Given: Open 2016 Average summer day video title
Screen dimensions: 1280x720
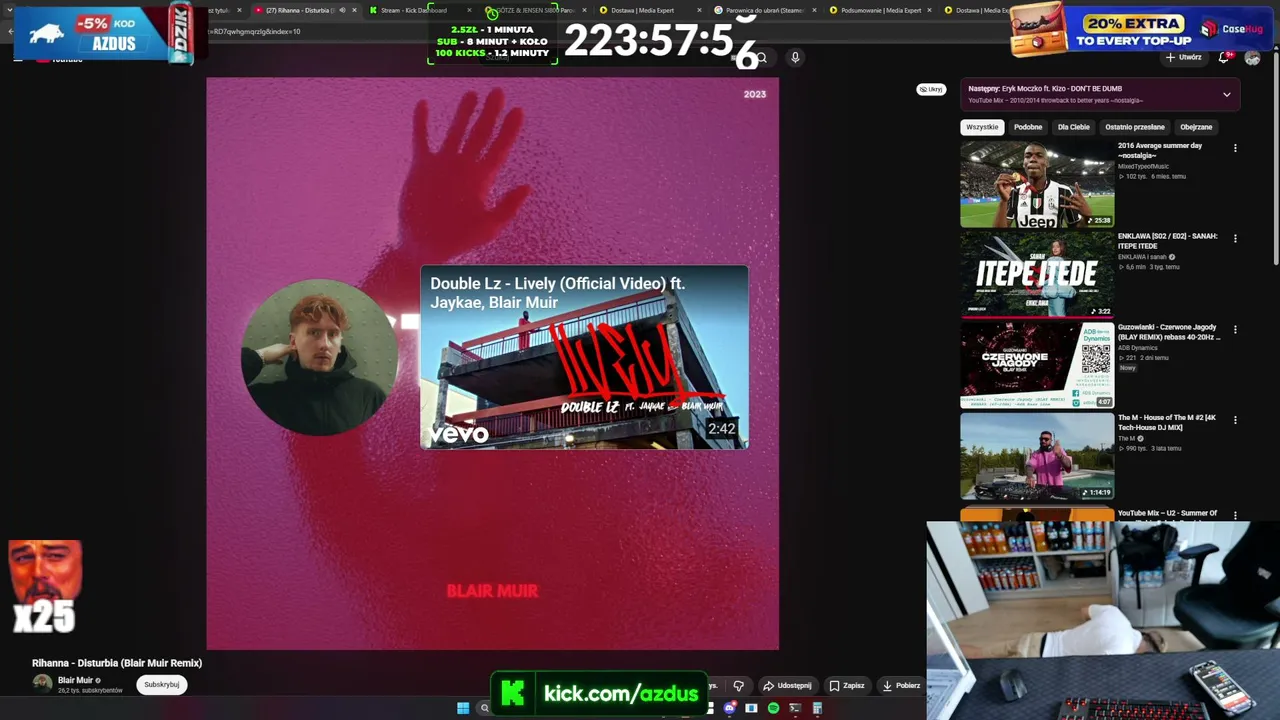Looking at the screenshot, I should tap(1160, 150).
